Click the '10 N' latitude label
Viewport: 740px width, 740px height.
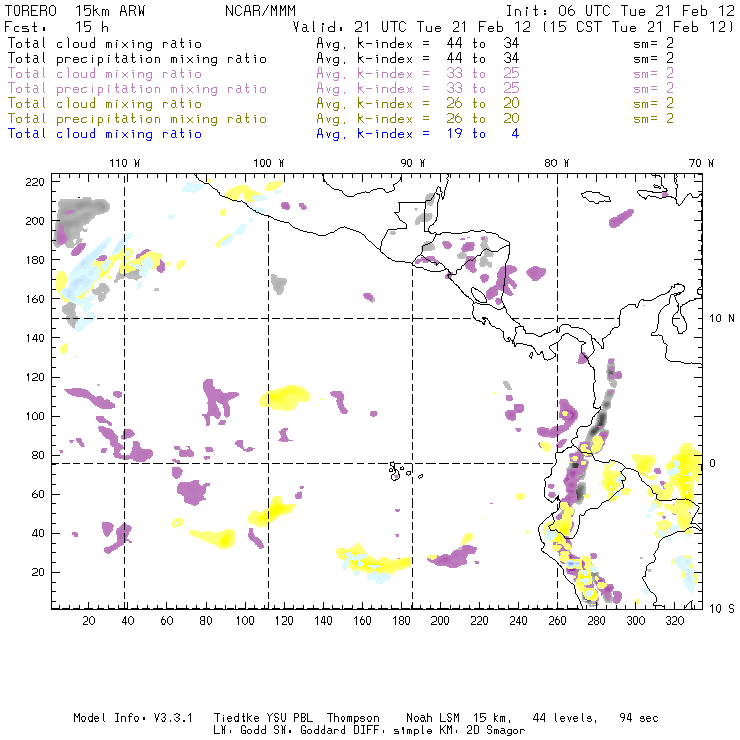[x=722, y=319]
